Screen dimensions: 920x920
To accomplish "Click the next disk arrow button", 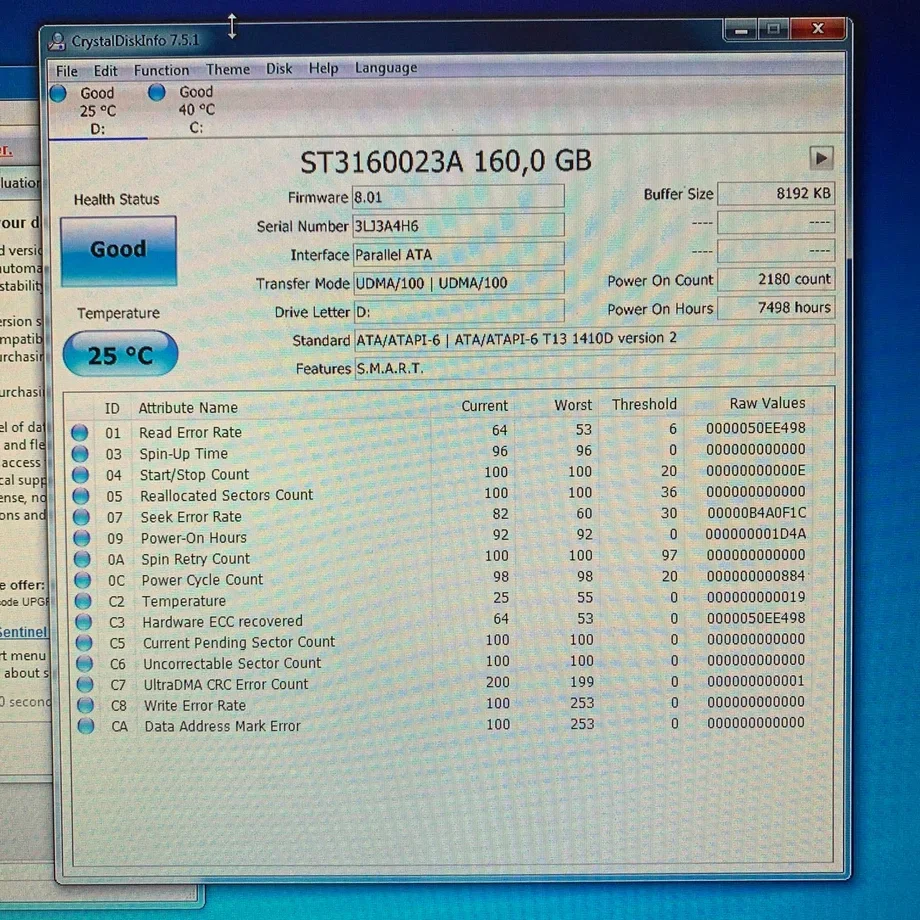I will pyautogui.click(x=821, y=158).
